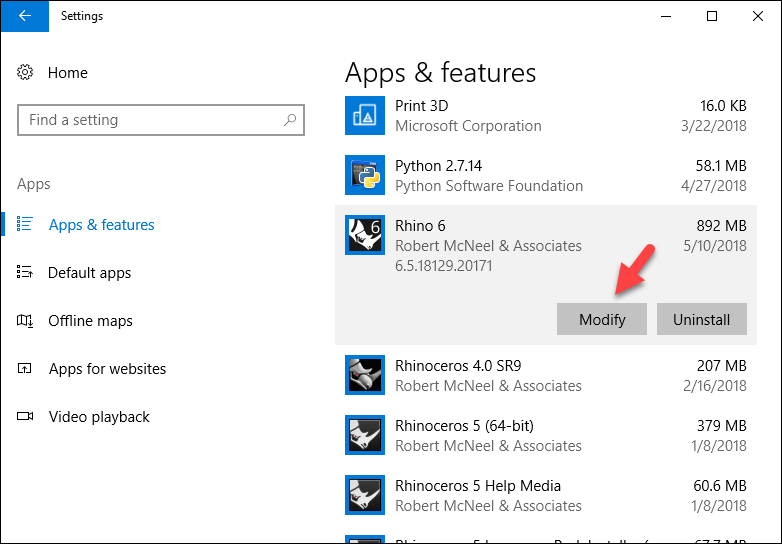
Task: Select the Print 3D app icon
Action: point(365,116)
